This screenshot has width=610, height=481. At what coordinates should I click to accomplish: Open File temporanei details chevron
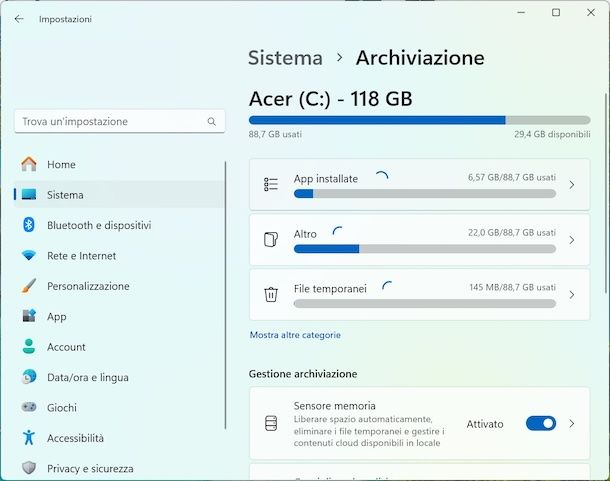click(571, 295)
